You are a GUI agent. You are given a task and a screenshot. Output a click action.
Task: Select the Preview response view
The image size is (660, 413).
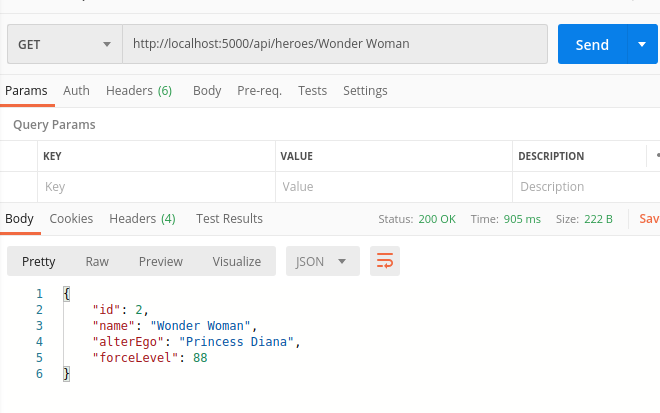tap(160, 262)
